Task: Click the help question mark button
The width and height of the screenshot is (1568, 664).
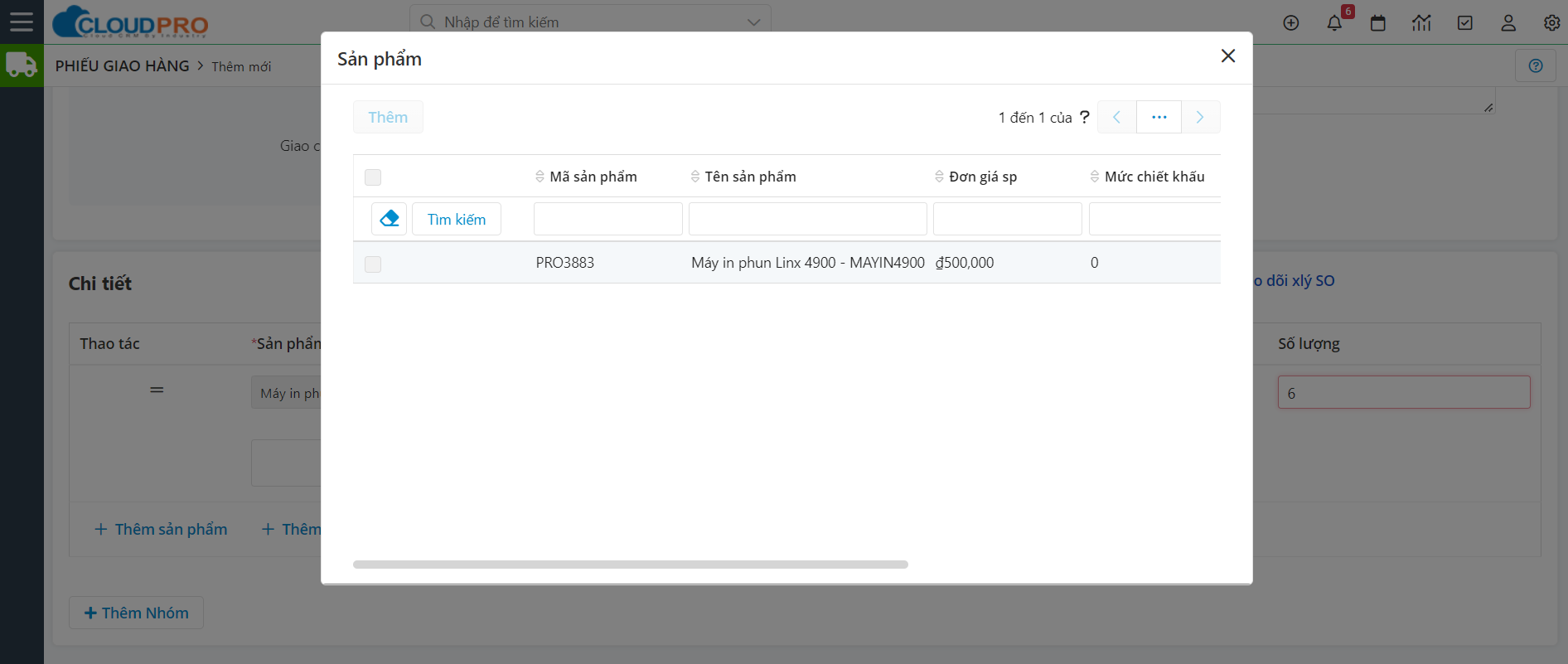Action: coord(1536,65)
